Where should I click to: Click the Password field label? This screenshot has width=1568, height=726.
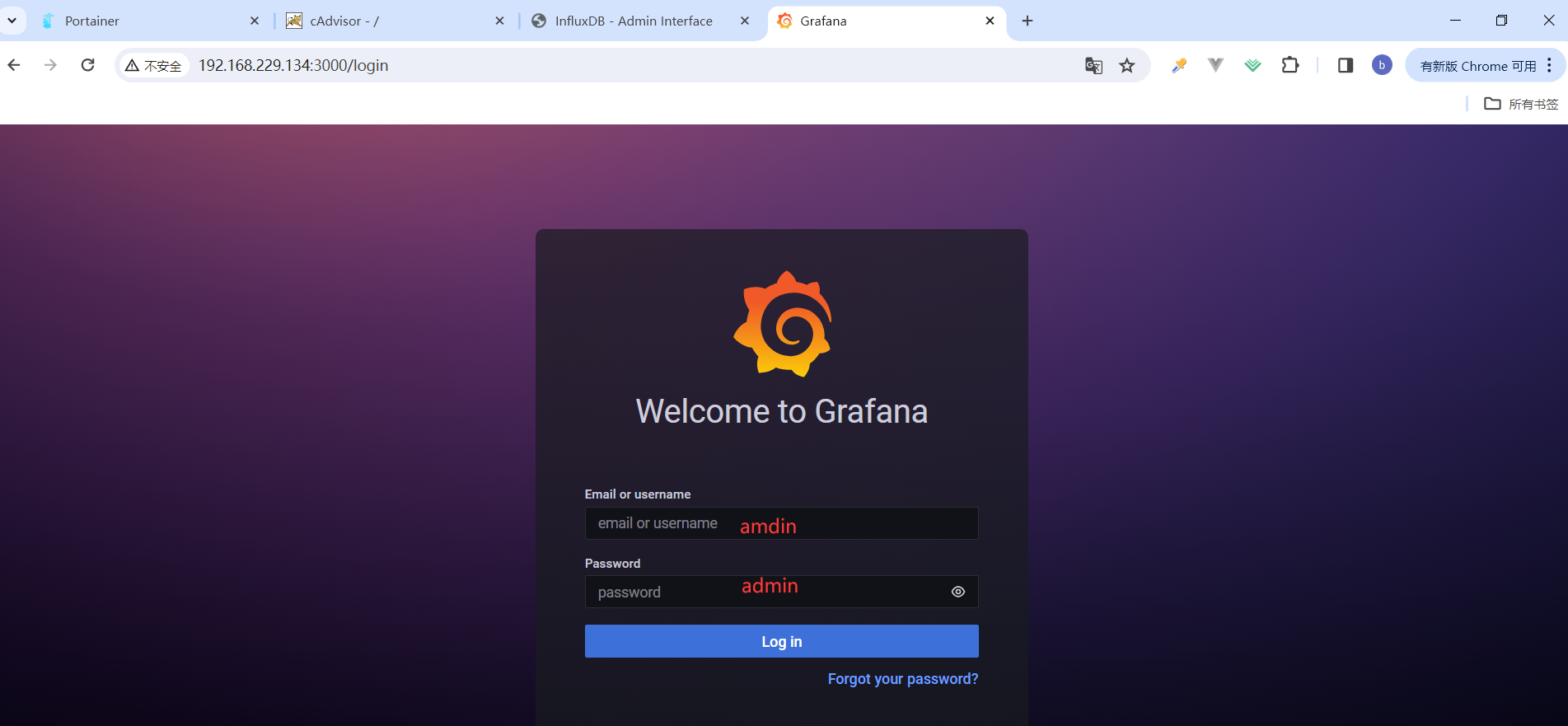[x=612, y=564]
